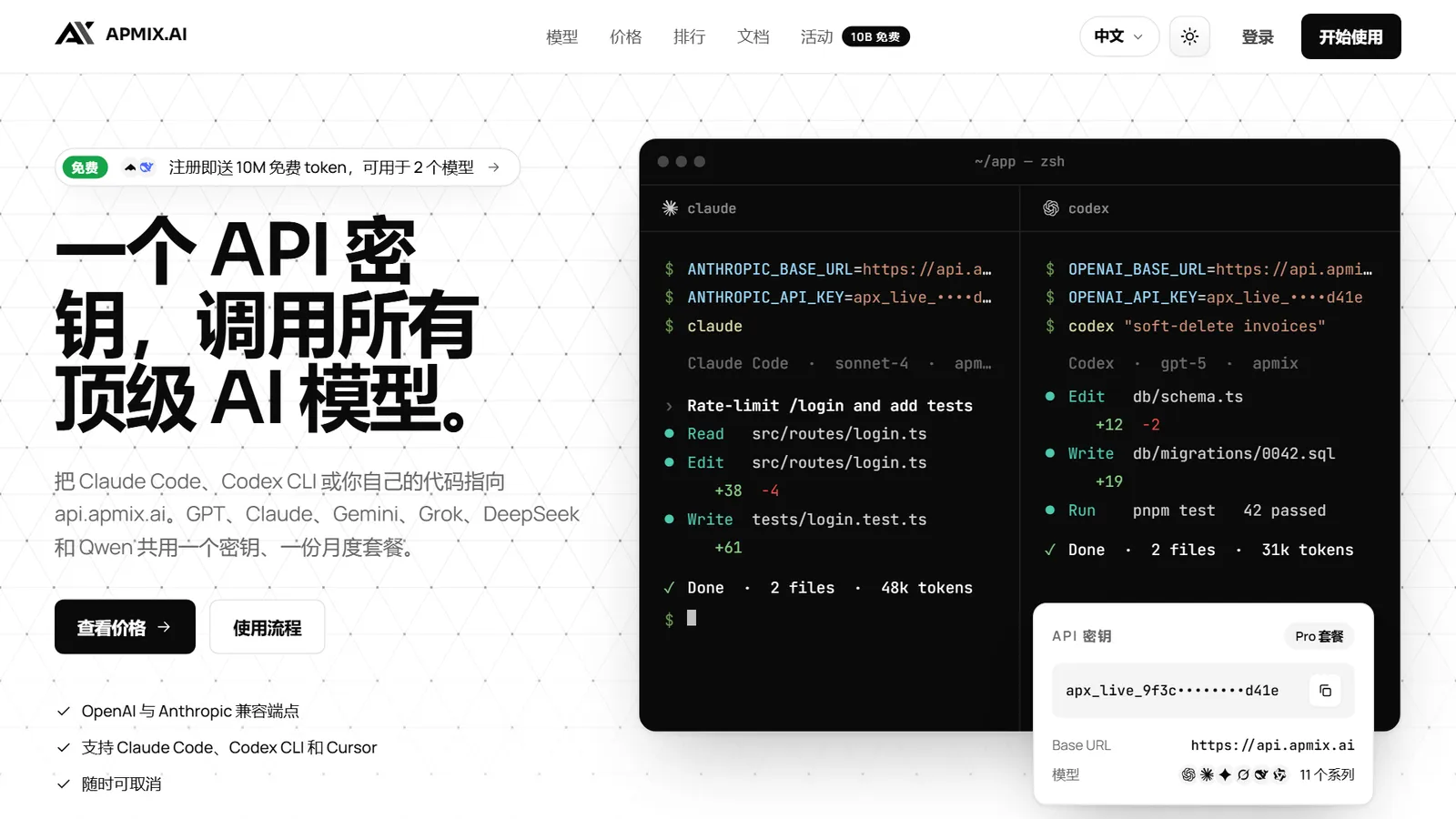The width and height of the screenshot is (1456, 819).
Task: Click the Claude sunburst icon in tab
Action: click(x=670, y=208)
